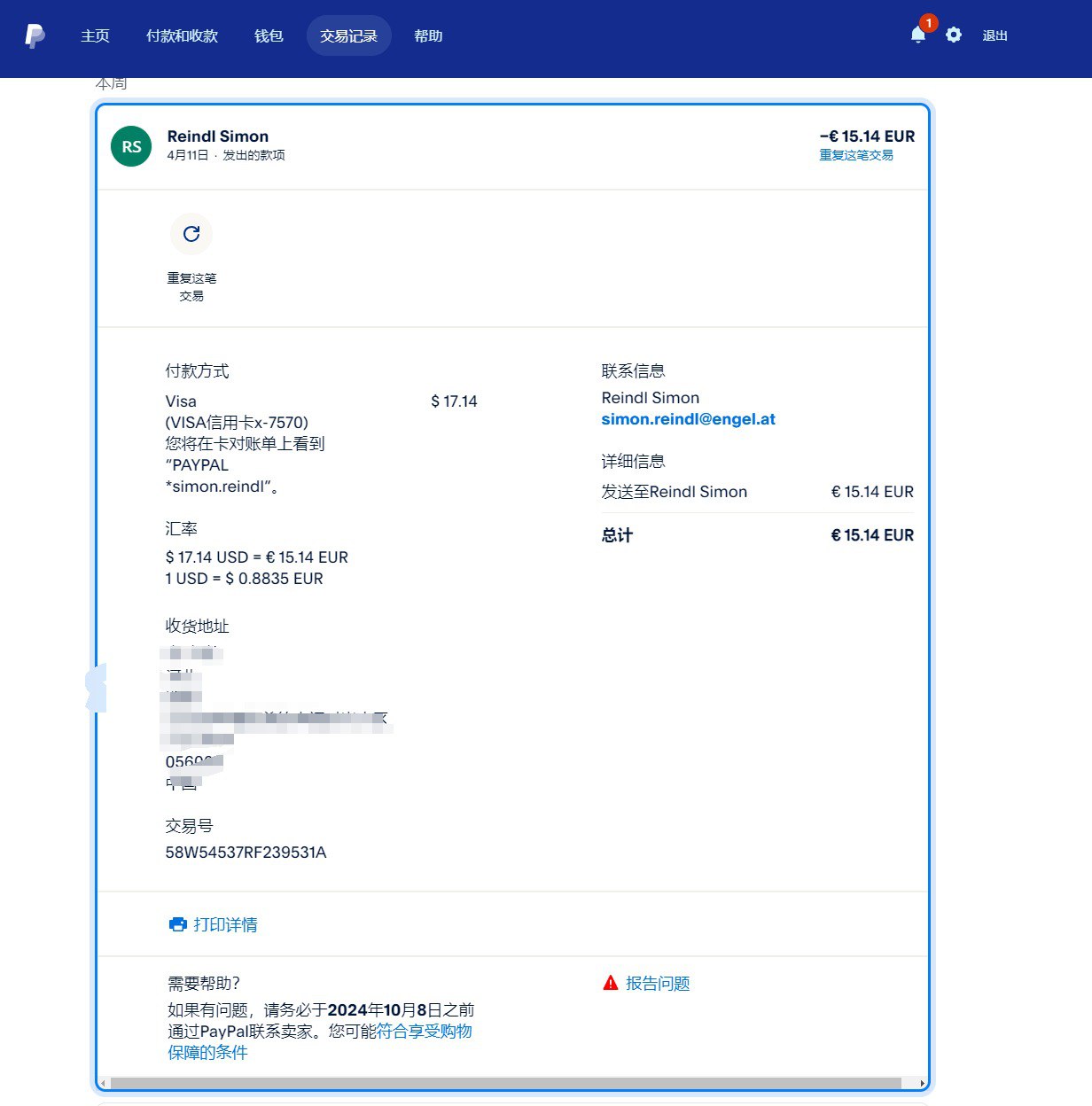Open the simon.reindl@engel.at email link
This screenshot has width=1092, height=1106.
tap(688, 419)
